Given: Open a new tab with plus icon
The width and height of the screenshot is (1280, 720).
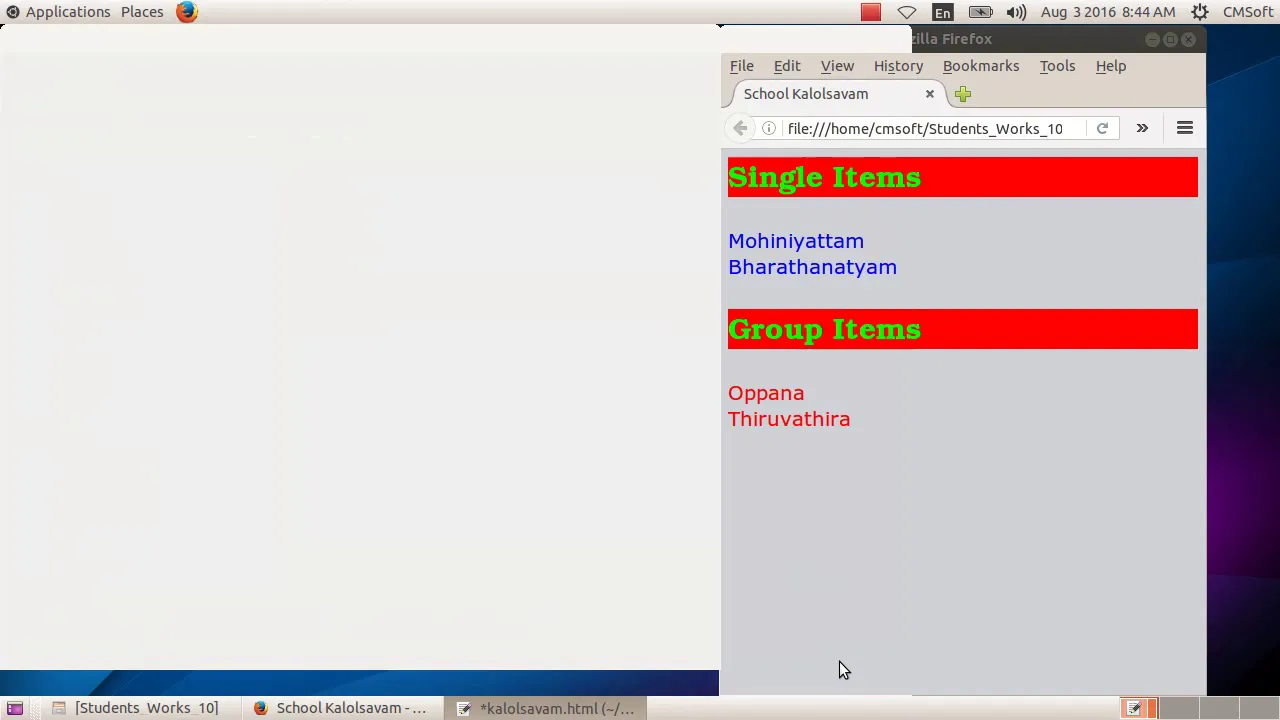Looking at the screenshot, I should 962,94.
